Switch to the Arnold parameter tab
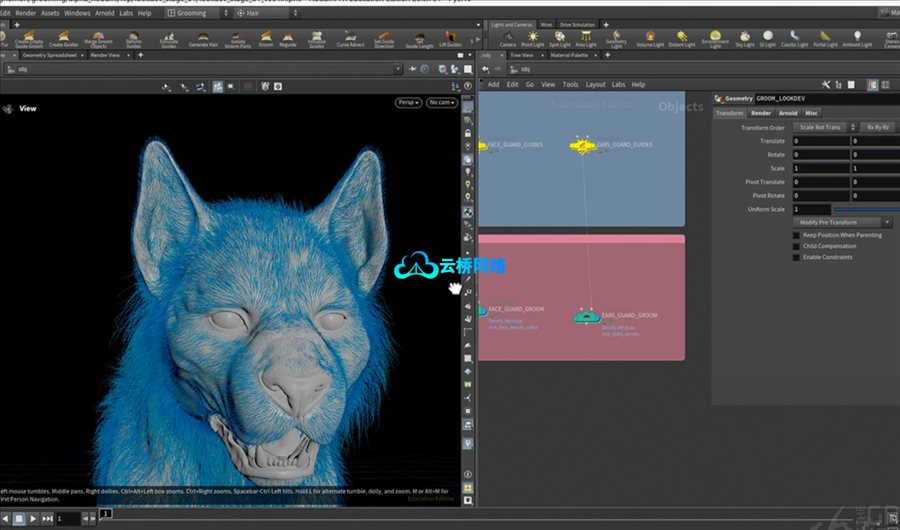Viewport: 900px width, 530px height. [x=788, y=113]
